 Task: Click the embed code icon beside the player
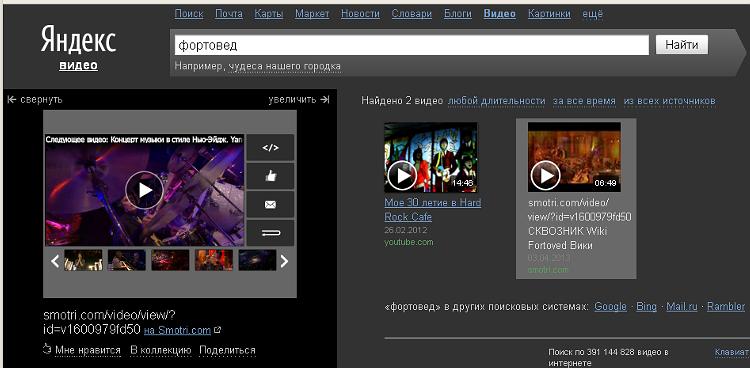click(270, 147)
